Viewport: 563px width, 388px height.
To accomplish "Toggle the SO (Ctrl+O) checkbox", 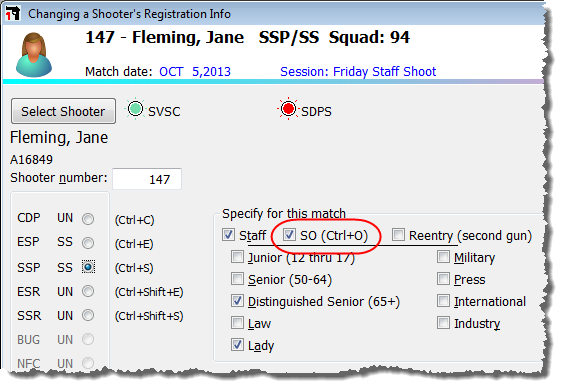I will (289, 235).
